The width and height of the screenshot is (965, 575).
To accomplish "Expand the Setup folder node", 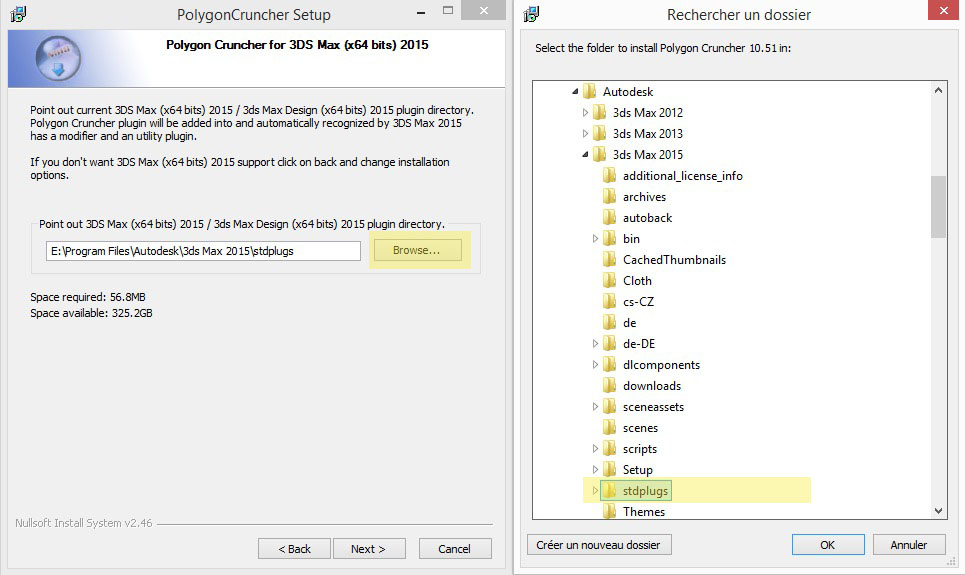I will click(x=595, y=470).
